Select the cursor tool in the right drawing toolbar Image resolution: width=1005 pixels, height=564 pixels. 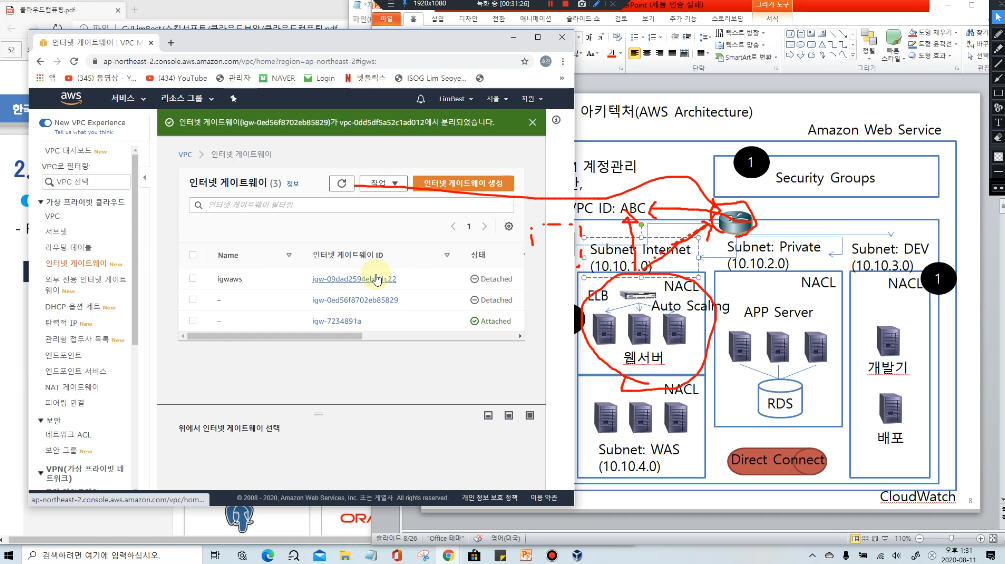click(x=998, y=18)
